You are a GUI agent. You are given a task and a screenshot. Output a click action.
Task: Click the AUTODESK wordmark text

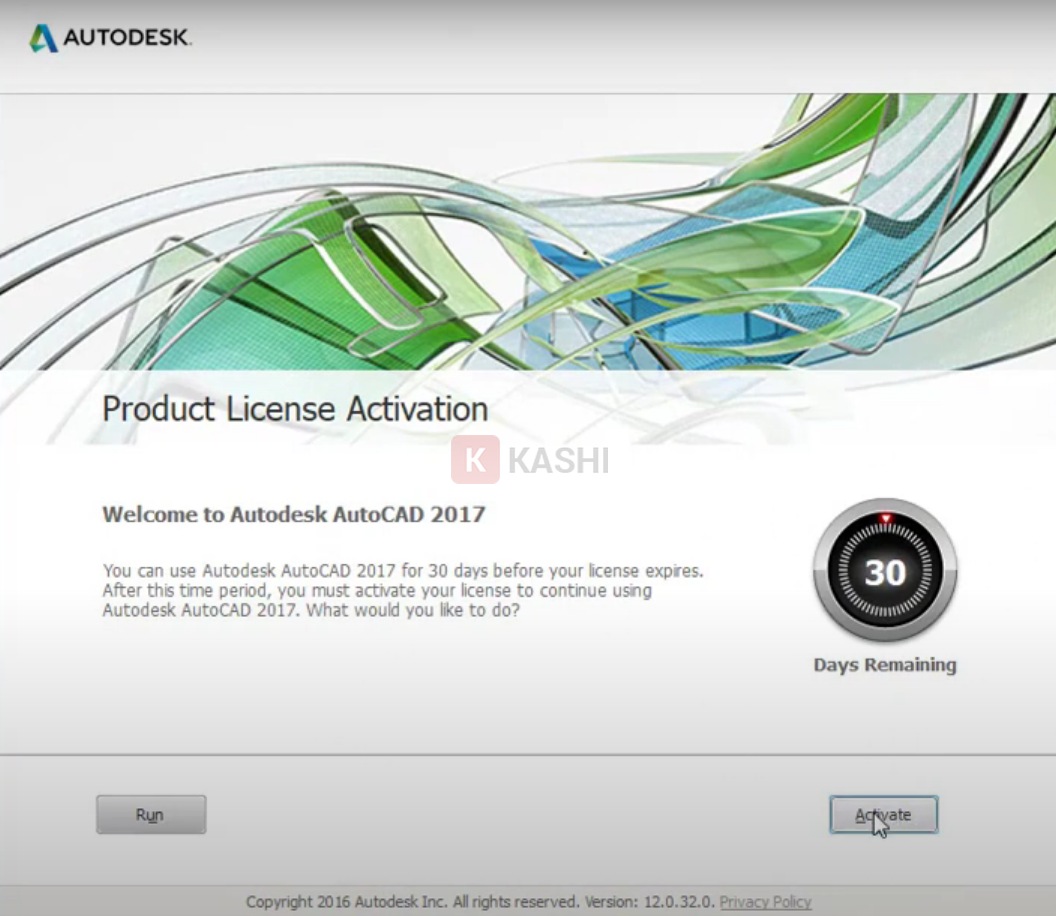[126, 39]
